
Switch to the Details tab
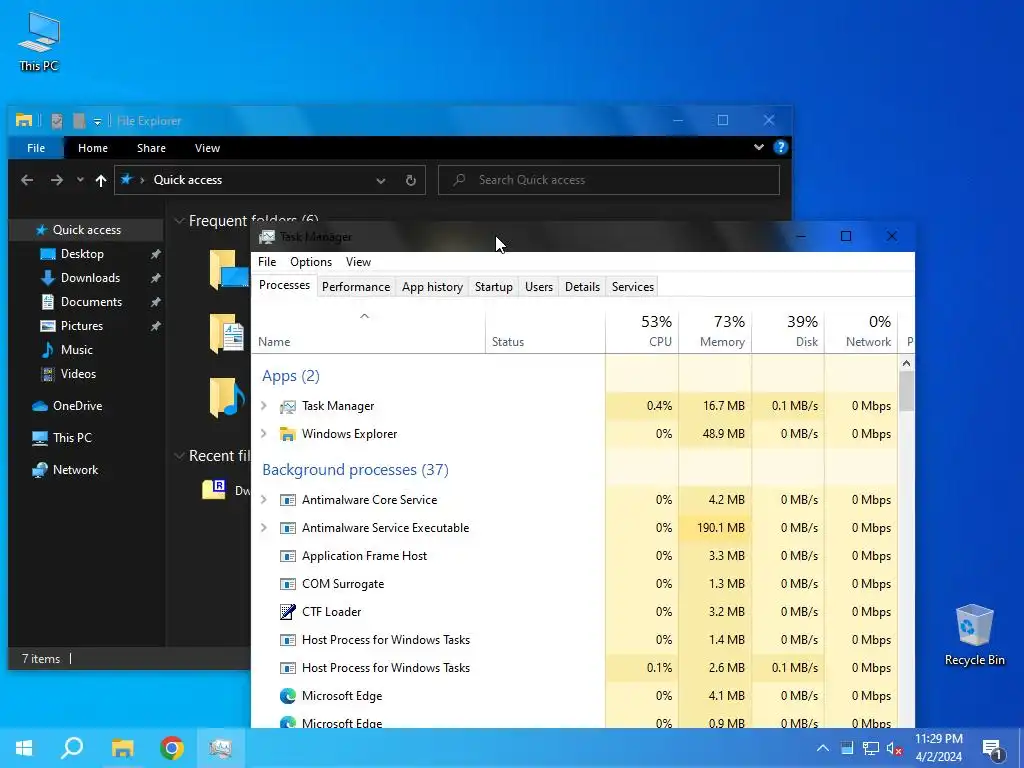click(x=582, y=287)
